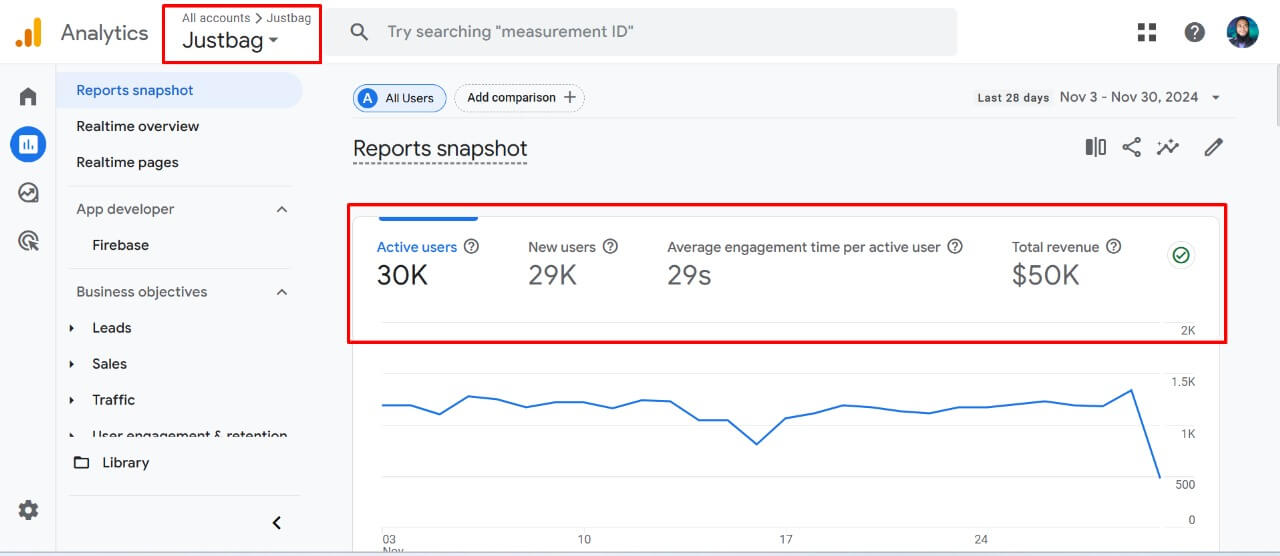Open Admin settings gear icon
Image resolution: width=1280 pixels, height=556 pixels.
pos(28,510)
